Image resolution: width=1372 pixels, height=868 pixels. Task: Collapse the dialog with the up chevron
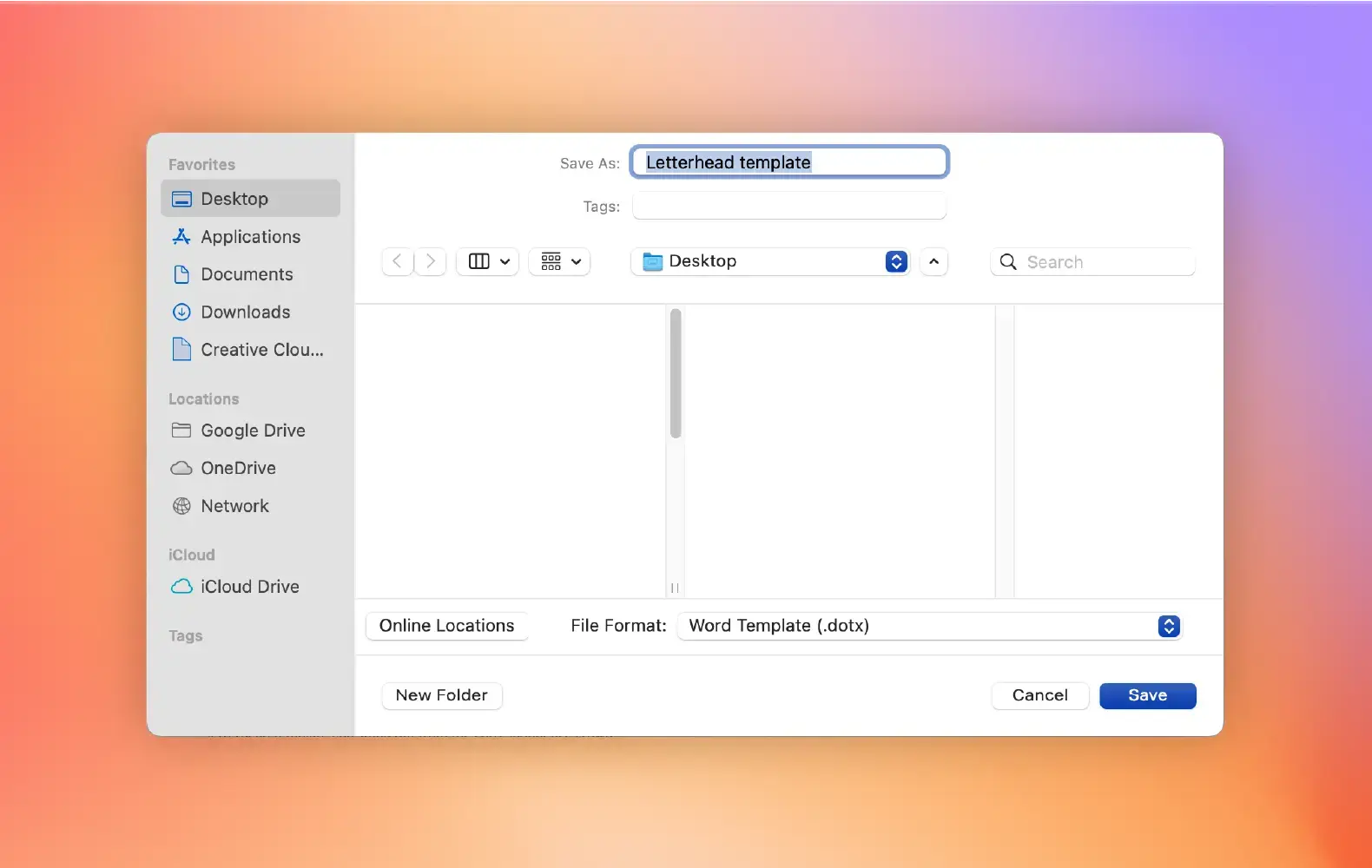coord(933,261)
